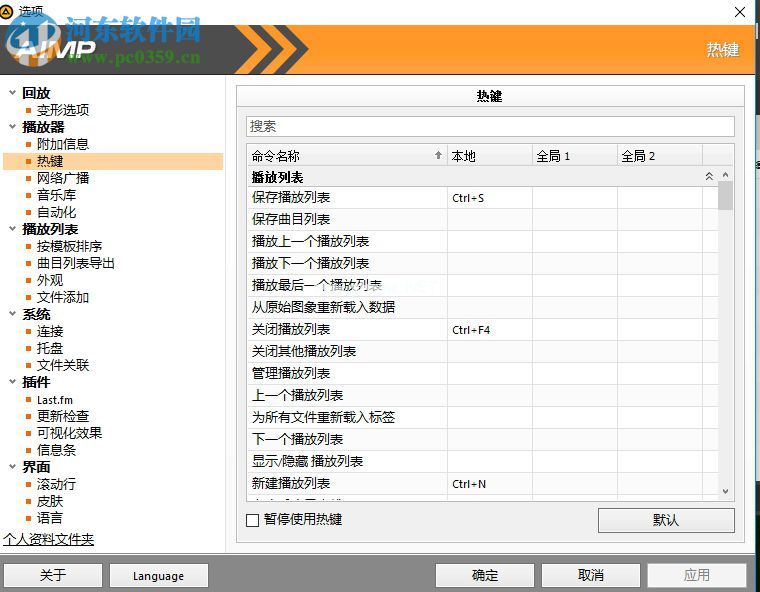This screenshot has height=592, width=760.
Task: Select the 保存播放列表 command row
Action: point(482,198)
